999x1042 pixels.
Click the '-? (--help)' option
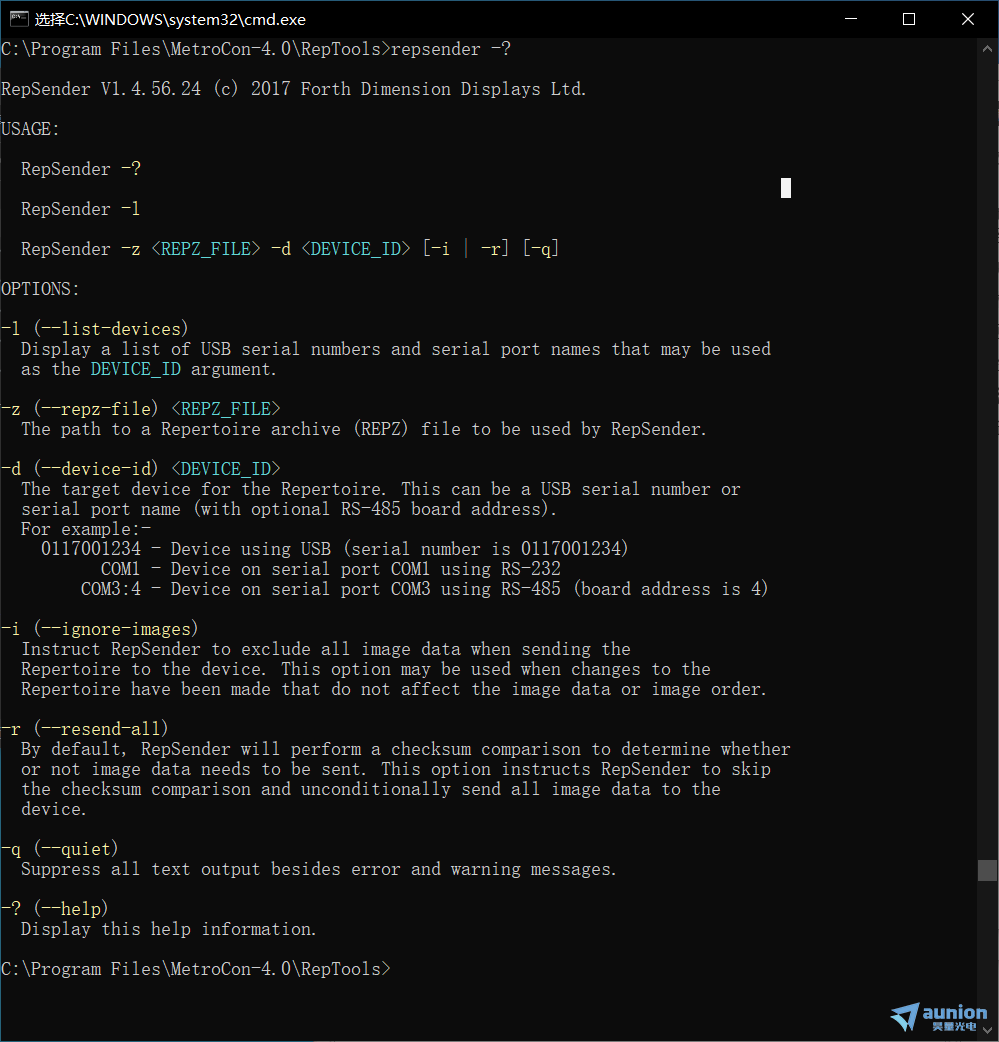pyautogui.click(x=55, y=909)
